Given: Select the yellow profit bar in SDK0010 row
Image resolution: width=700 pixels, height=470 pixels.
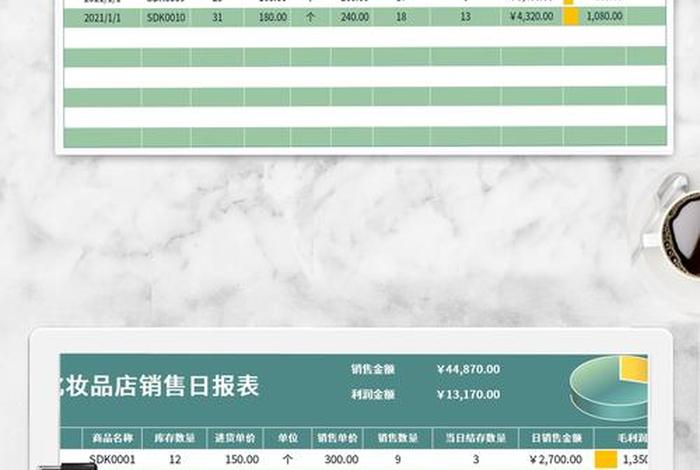Looking at the screenshot, I should tap(570, 17).
